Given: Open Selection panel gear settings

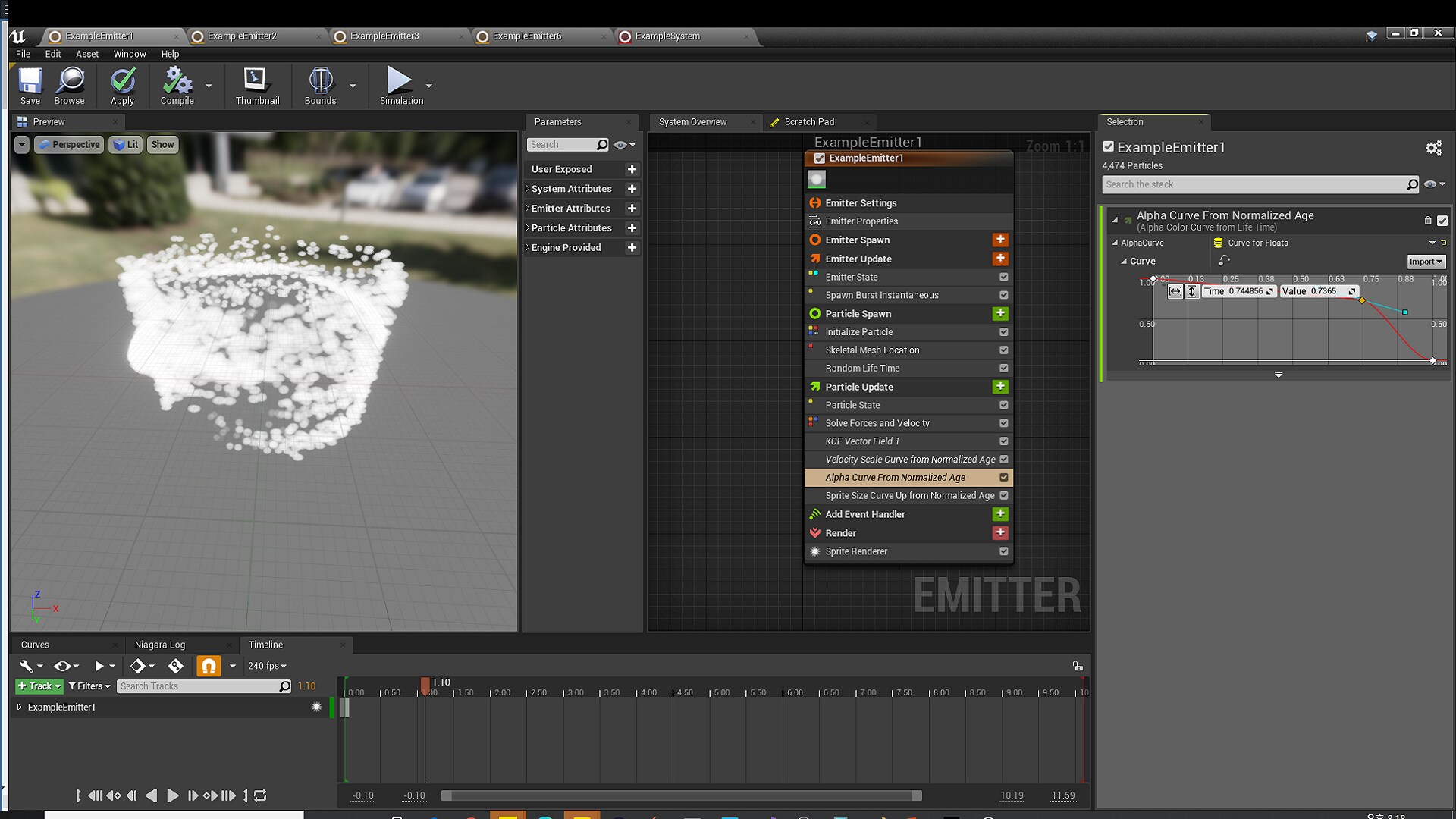Looking at the screenshot, I should 1433,149.
